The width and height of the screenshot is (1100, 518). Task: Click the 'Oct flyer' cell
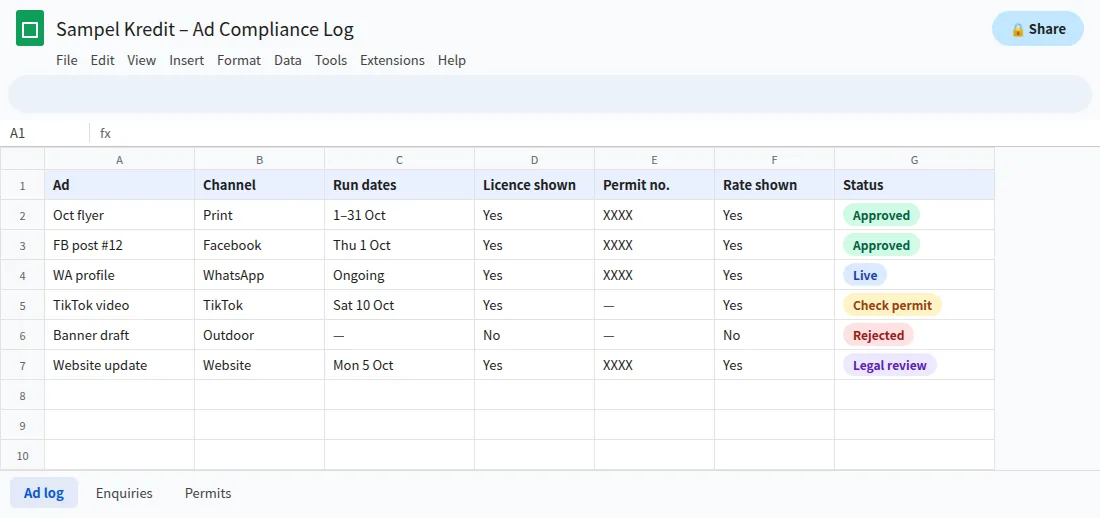pos(119,215)
